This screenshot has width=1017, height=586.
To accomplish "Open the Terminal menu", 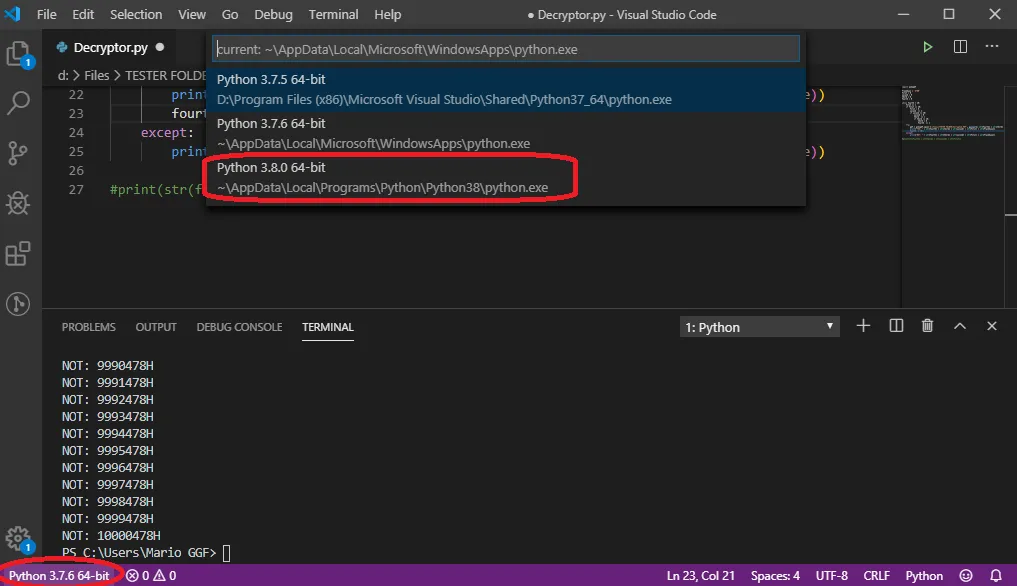I will (333, 14).
